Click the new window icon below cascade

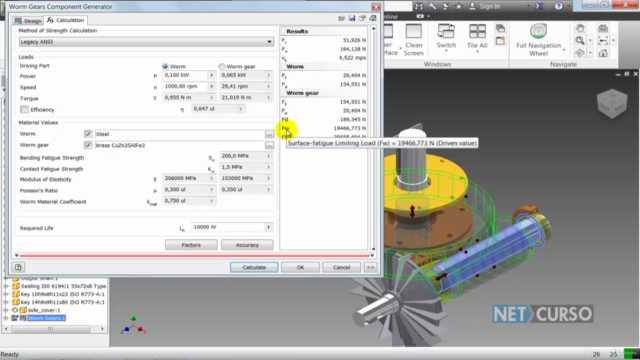pyautogui.click(x=500, y=41)
